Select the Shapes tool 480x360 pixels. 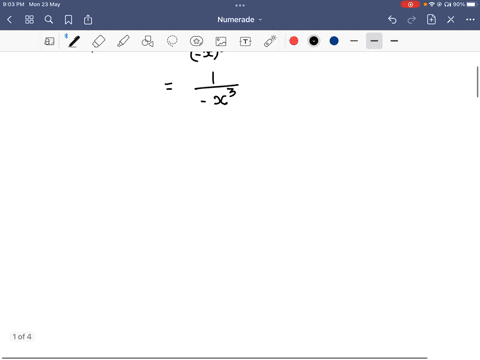point(148,41)
